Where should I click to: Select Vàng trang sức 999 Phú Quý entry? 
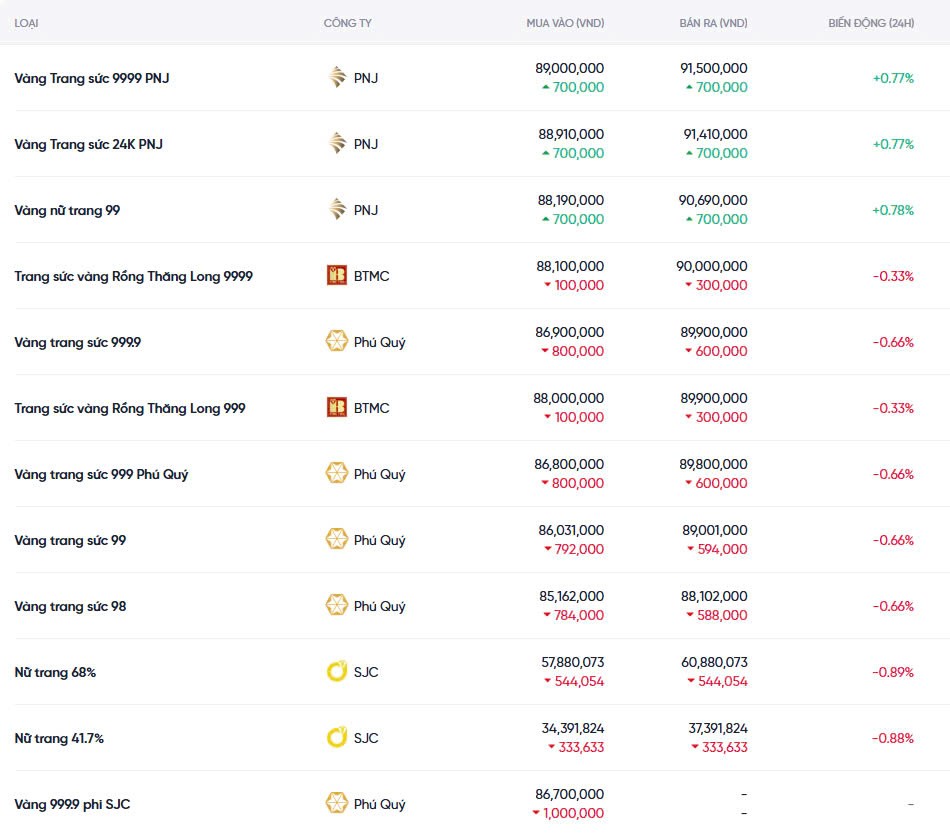101,474
